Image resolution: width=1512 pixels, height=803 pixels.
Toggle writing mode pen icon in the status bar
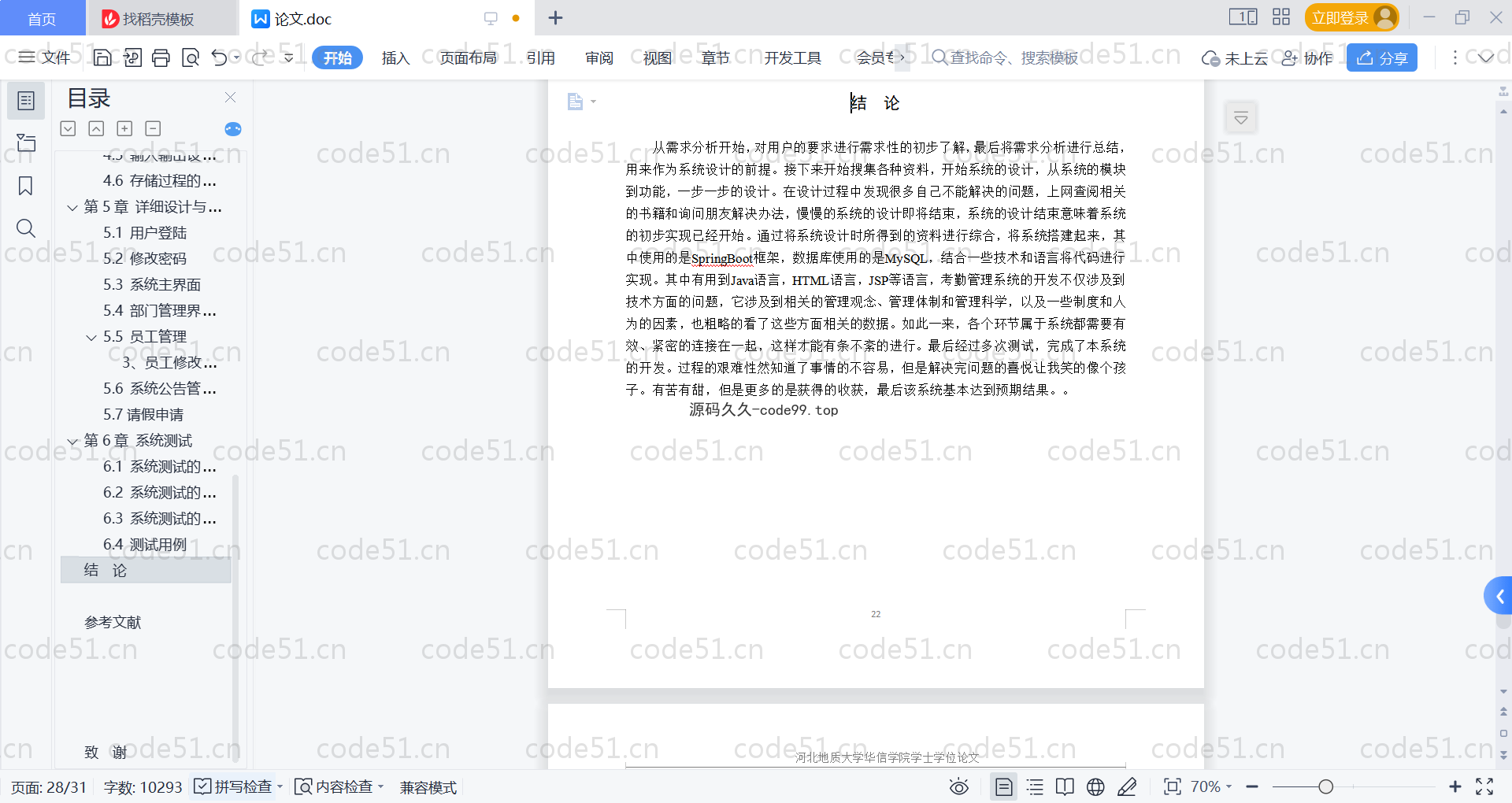1127,786
